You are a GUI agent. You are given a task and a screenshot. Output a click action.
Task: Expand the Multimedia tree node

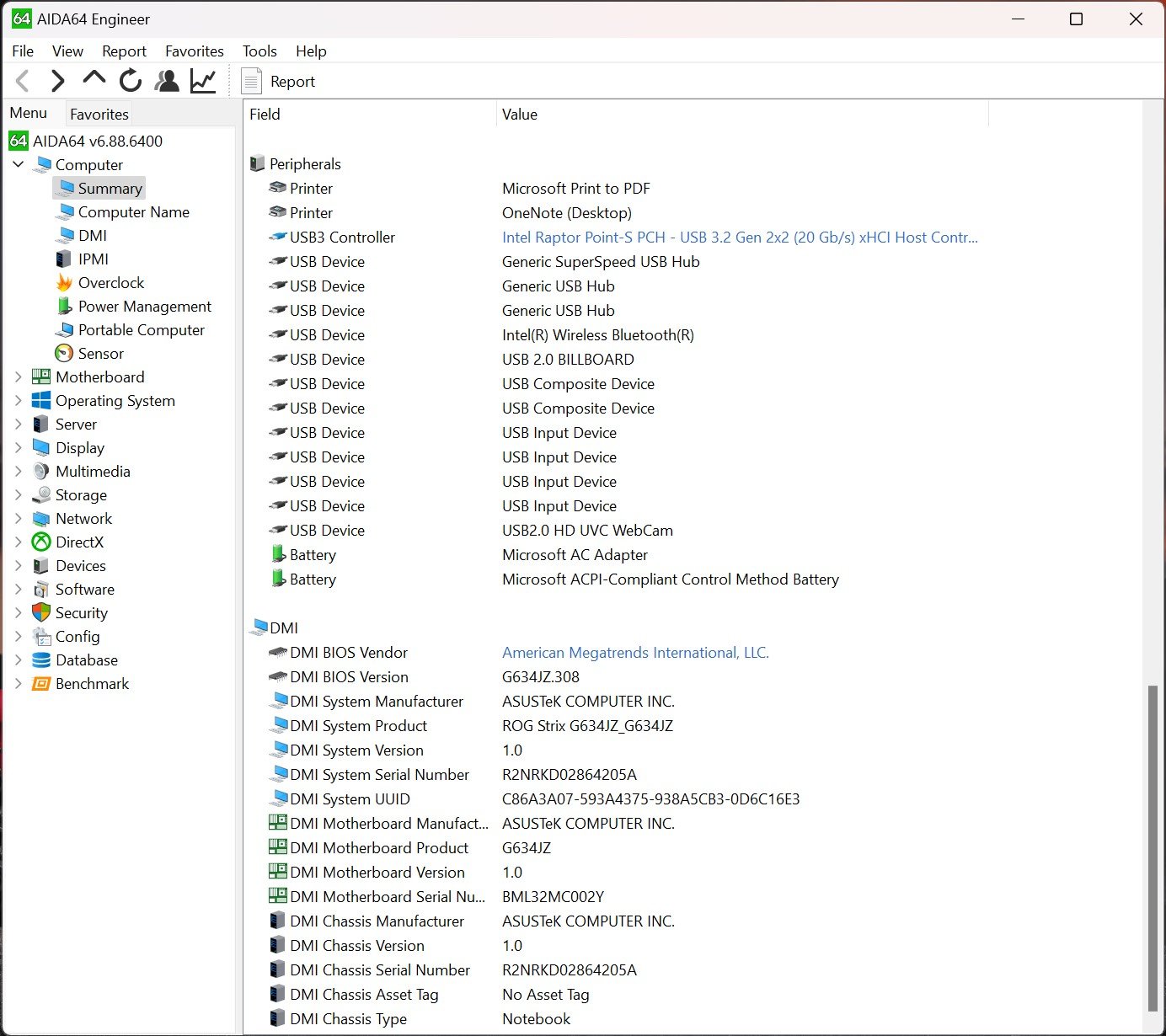19,472
